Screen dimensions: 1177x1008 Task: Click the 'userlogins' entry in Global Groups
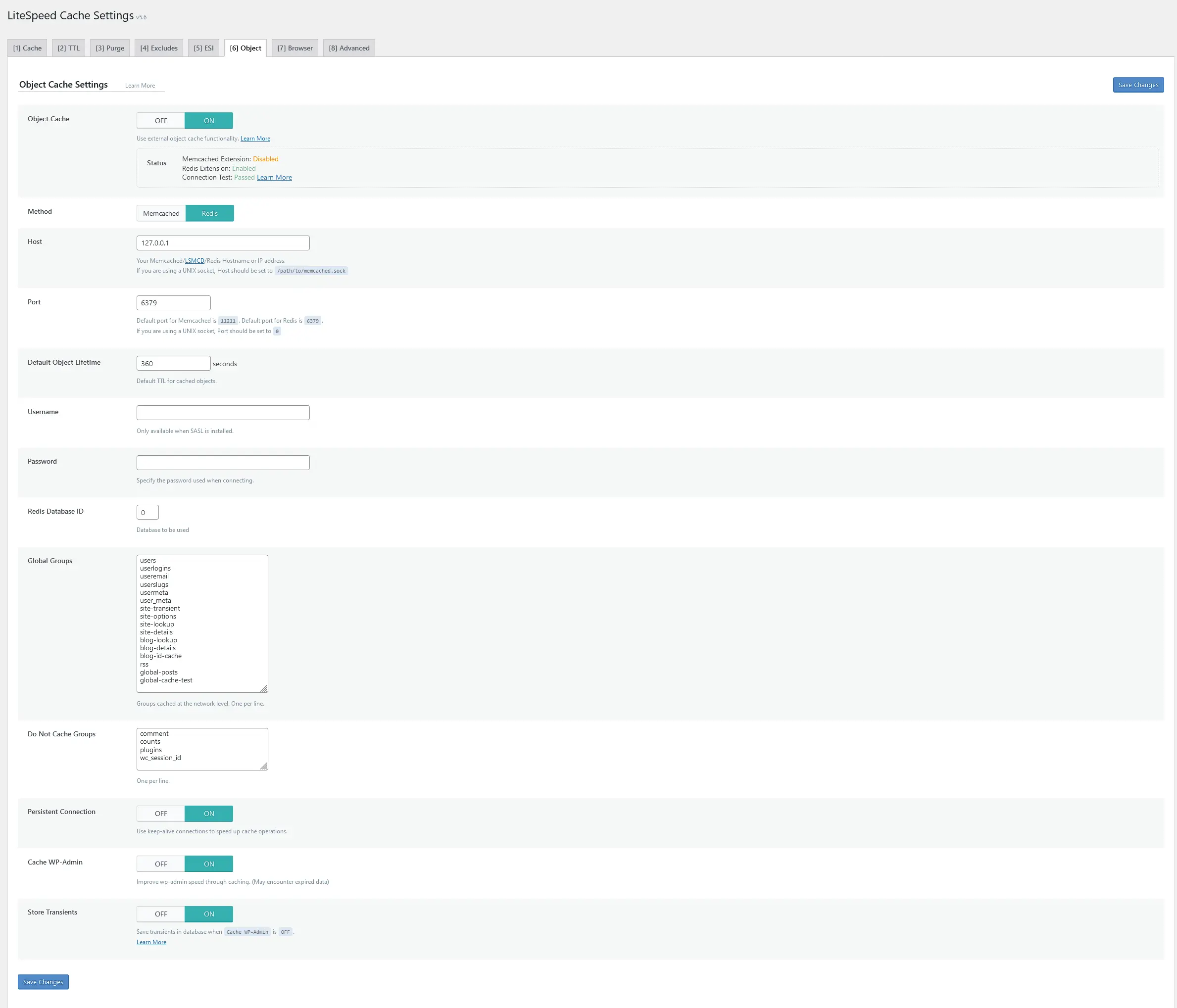point(155,569)
